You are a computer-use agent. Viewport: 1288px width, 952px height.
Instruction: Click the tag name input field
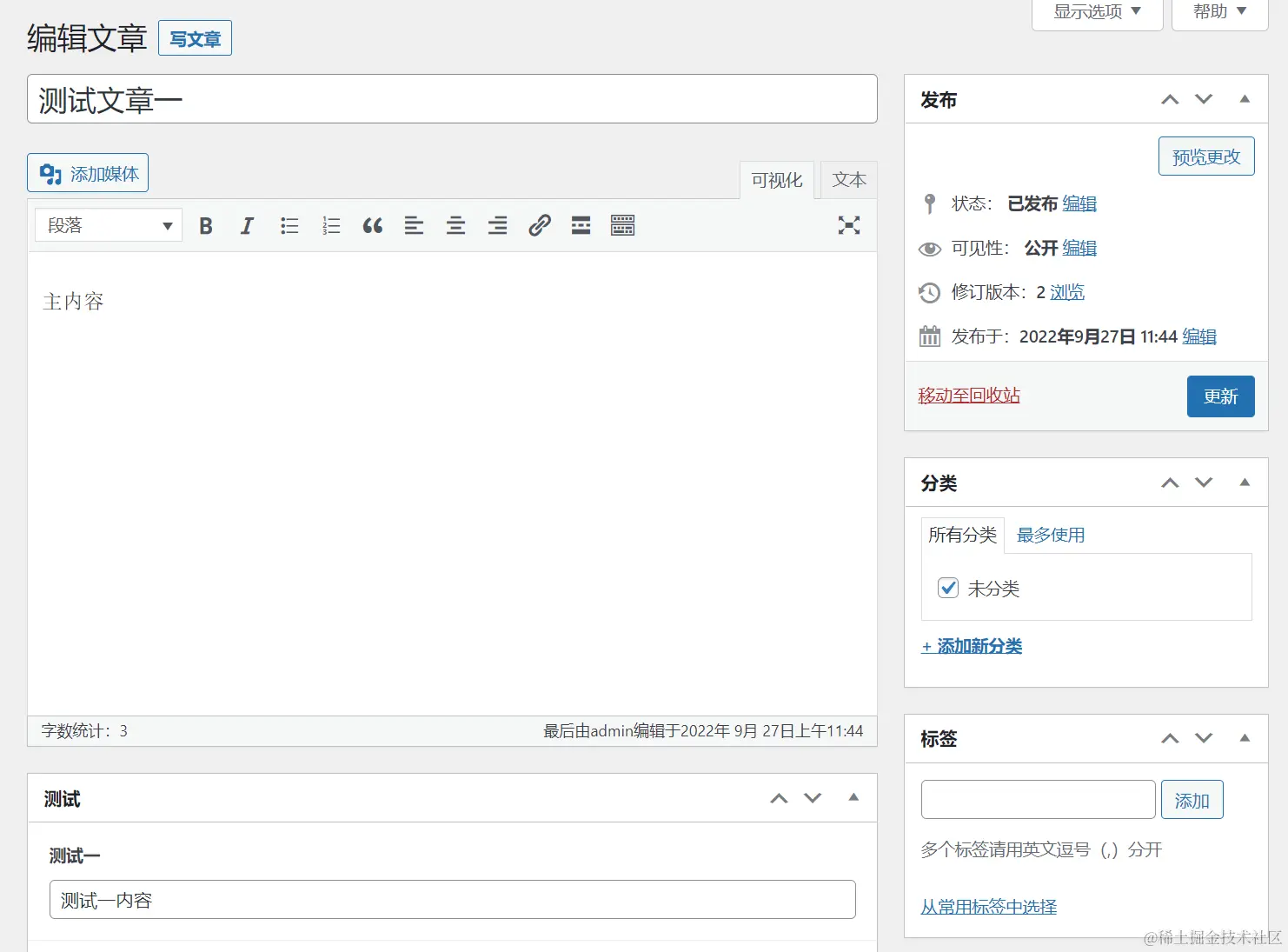1039,800
